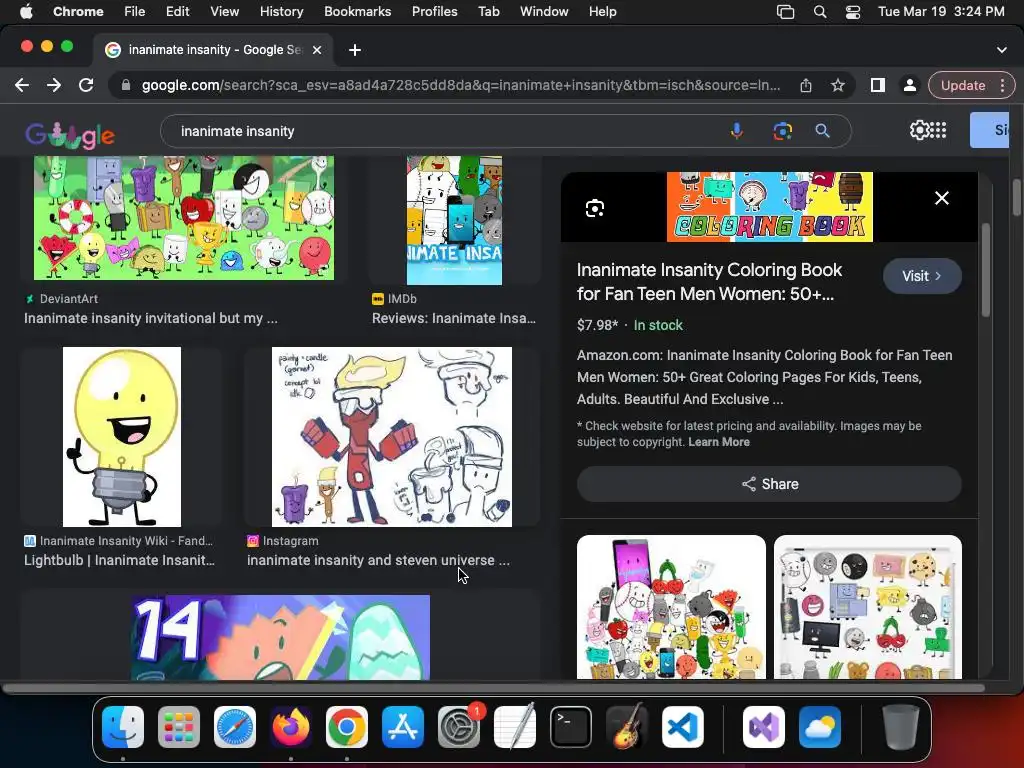This screenshot has width=1024, height=768.
Task: Click the DeviantArt group characters thumbnail
Action: [184, 217]
